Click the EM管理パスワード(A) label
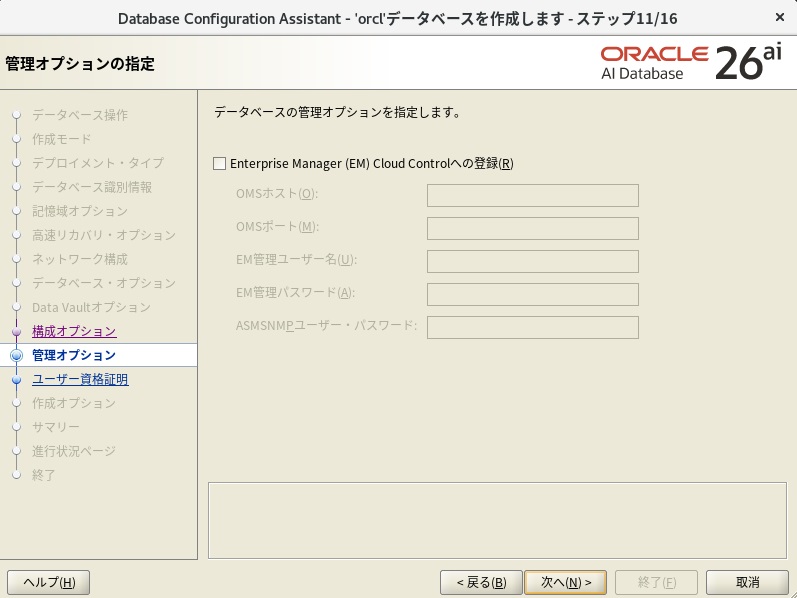Screen dimensions: 797x598 (295, 293)
